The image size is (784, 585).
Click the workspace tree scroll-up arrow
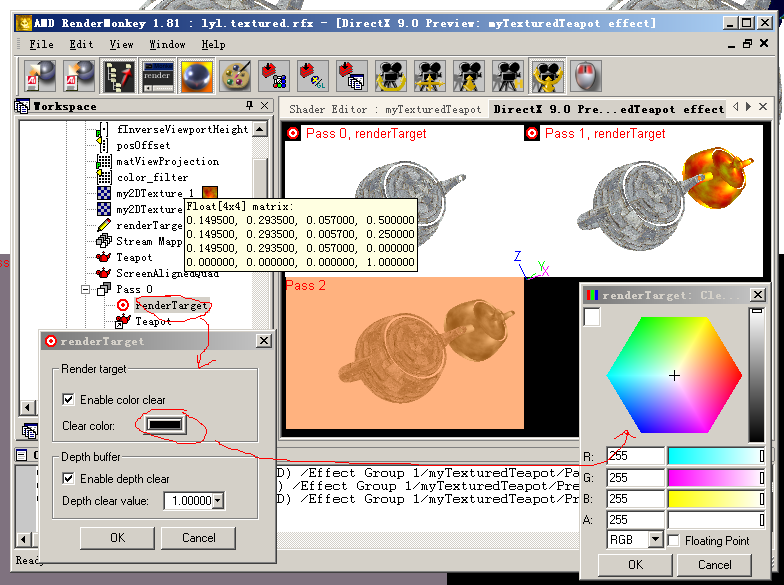click(260, 129)
